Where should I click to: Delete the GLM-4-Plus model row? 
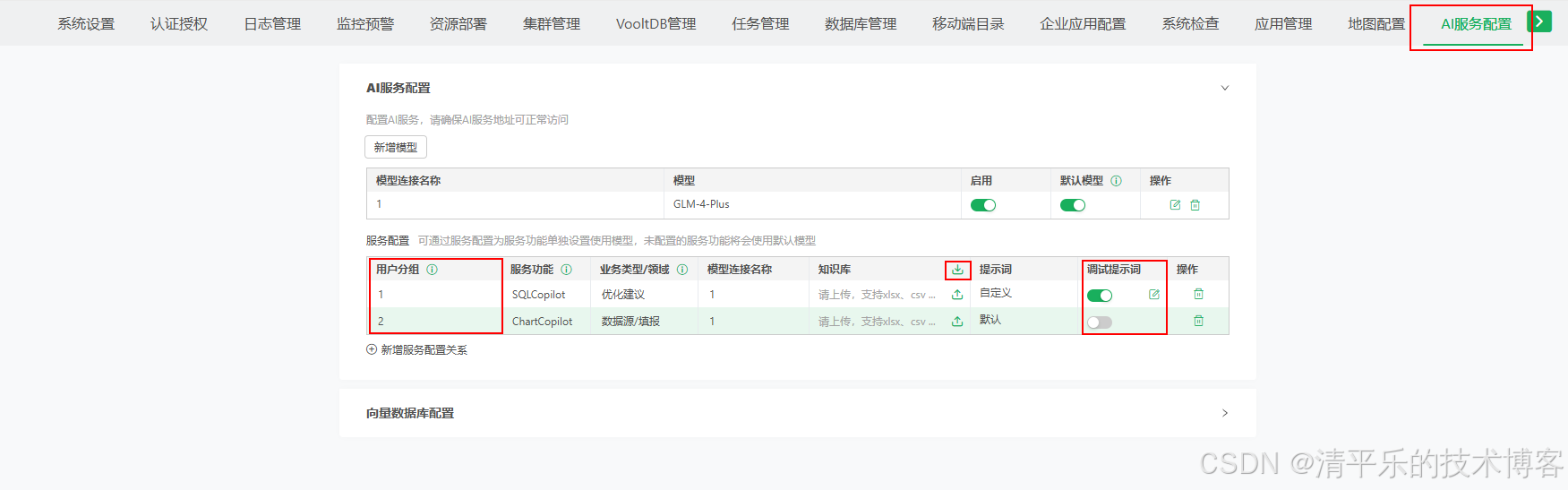pyautogui.click(x=1195, y=205)
